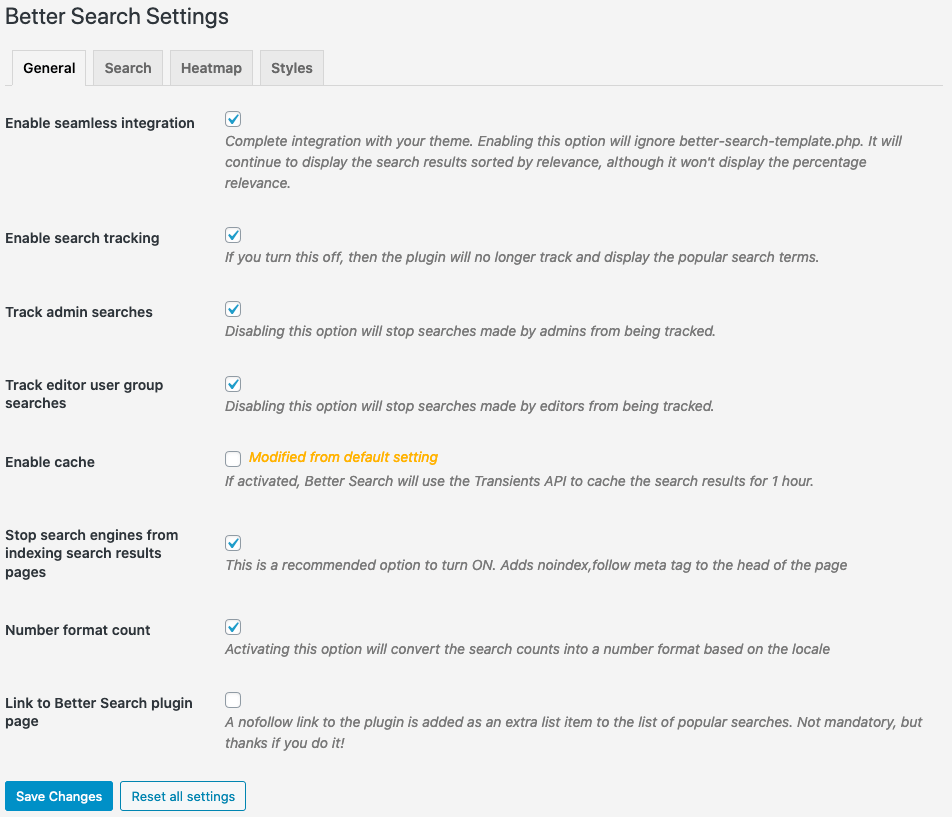Click the 'Enable cache' label
This screenshot has height=817, width=952.
50,462
